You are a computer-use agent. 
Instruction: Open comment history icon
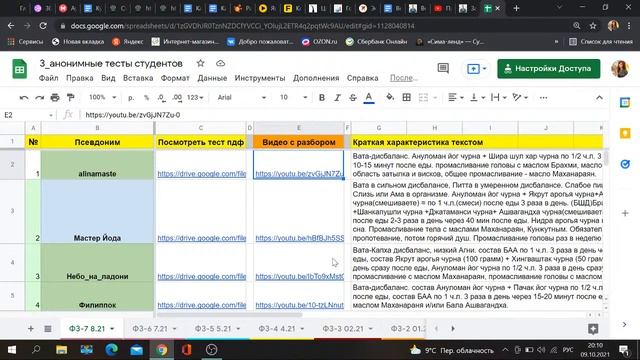[443, 69]
